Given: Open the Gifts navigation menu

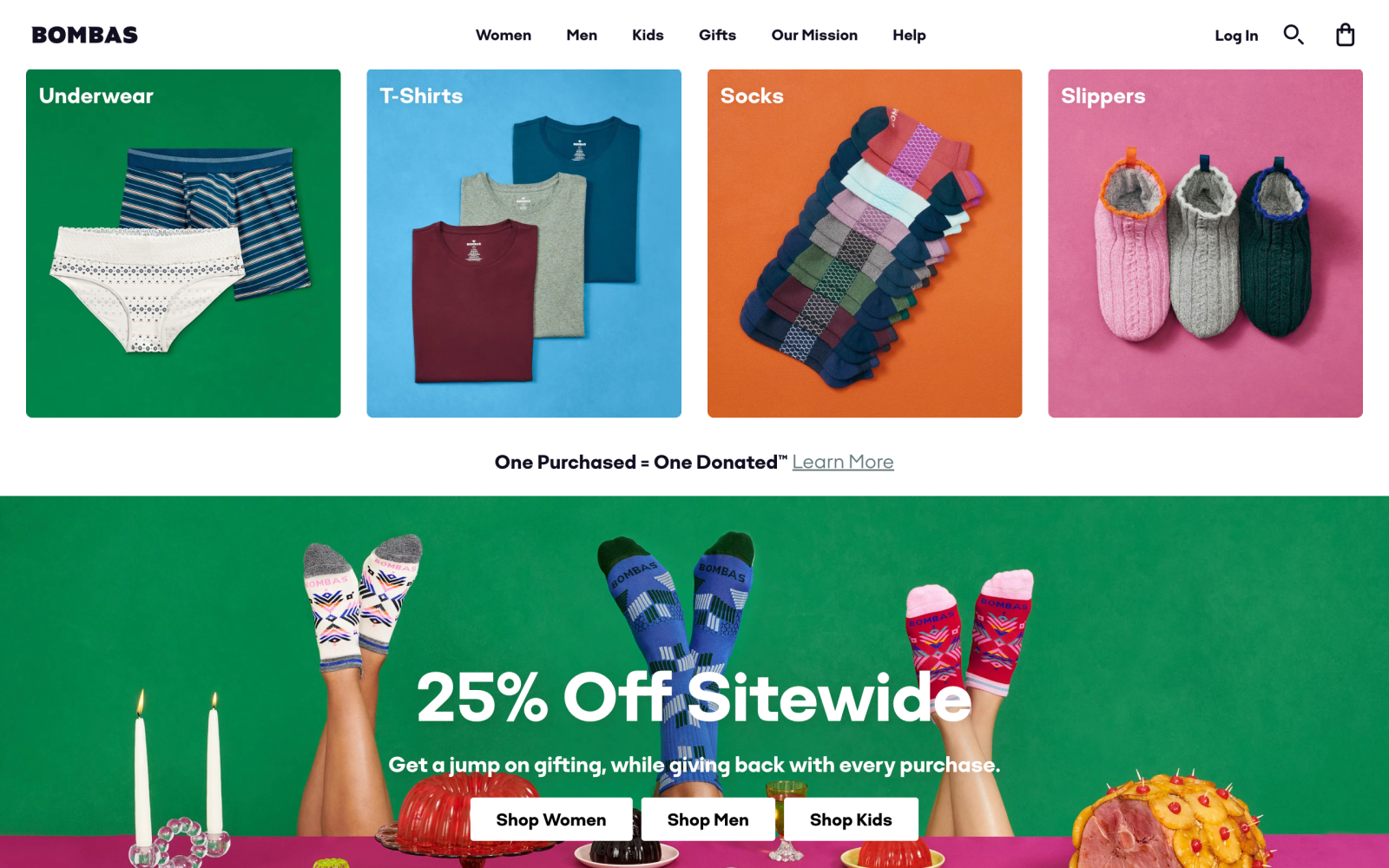Looking at the screenshot, I should [x=717, y=35].
